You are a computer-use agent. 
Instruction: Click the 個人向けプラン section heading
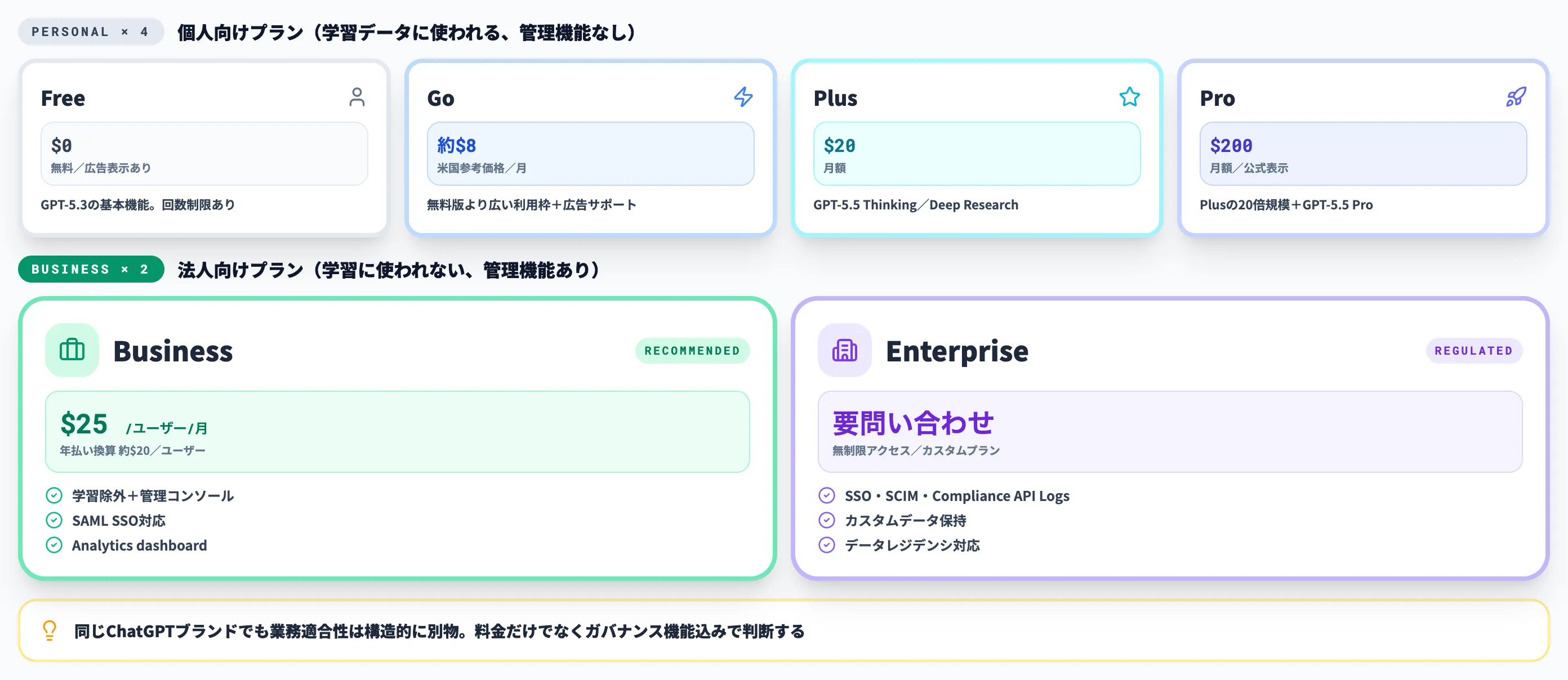click(407, 32)
